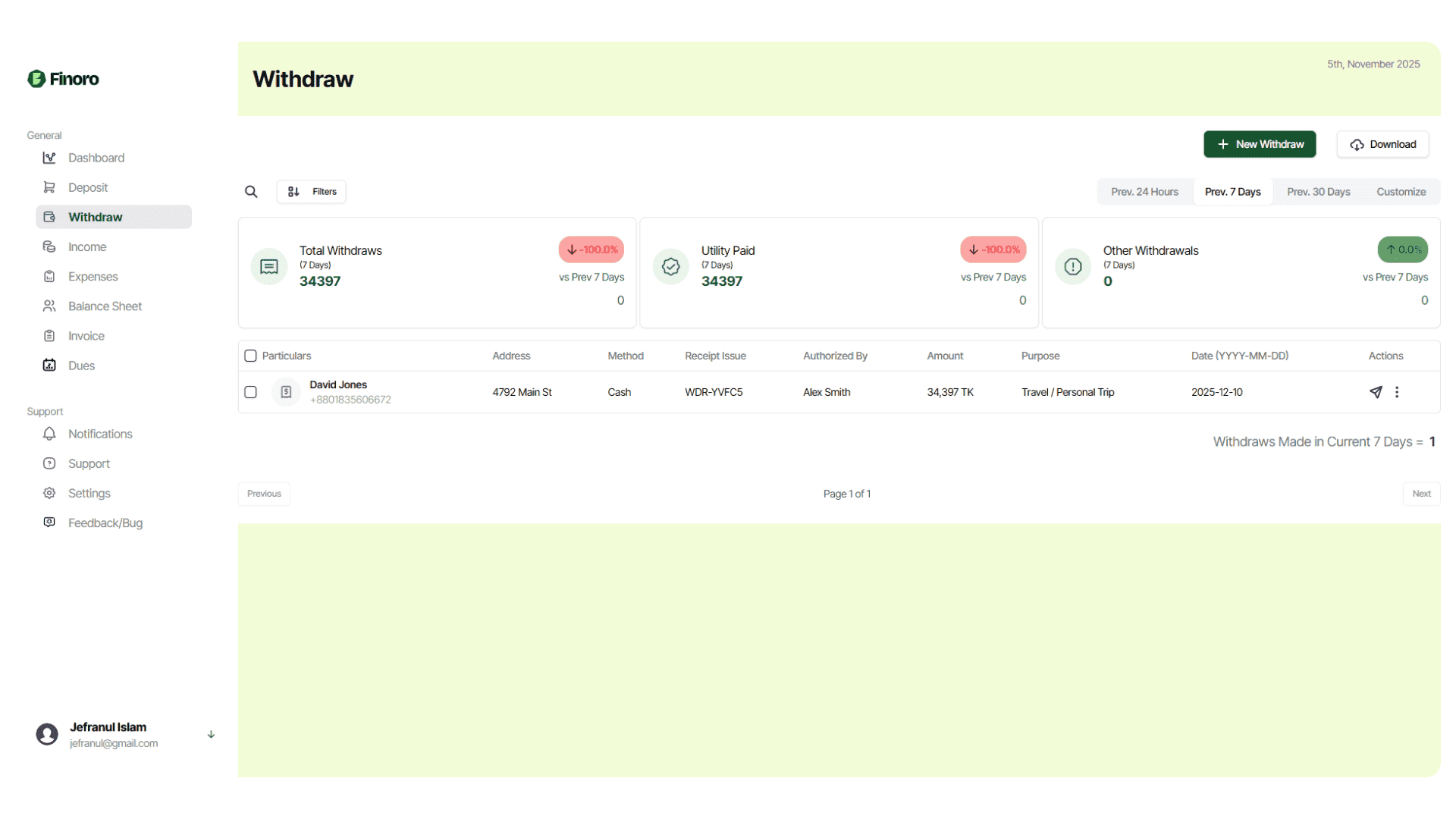Expand the Jefranul Islam account dropdown arrow
The height and width of the screenshot is (819, 1456).
(212, 734)
